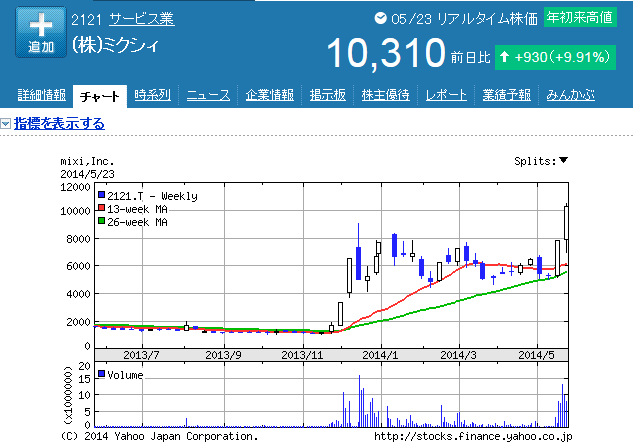
Task: Open the ニュース tab
Action: (208, 95)
